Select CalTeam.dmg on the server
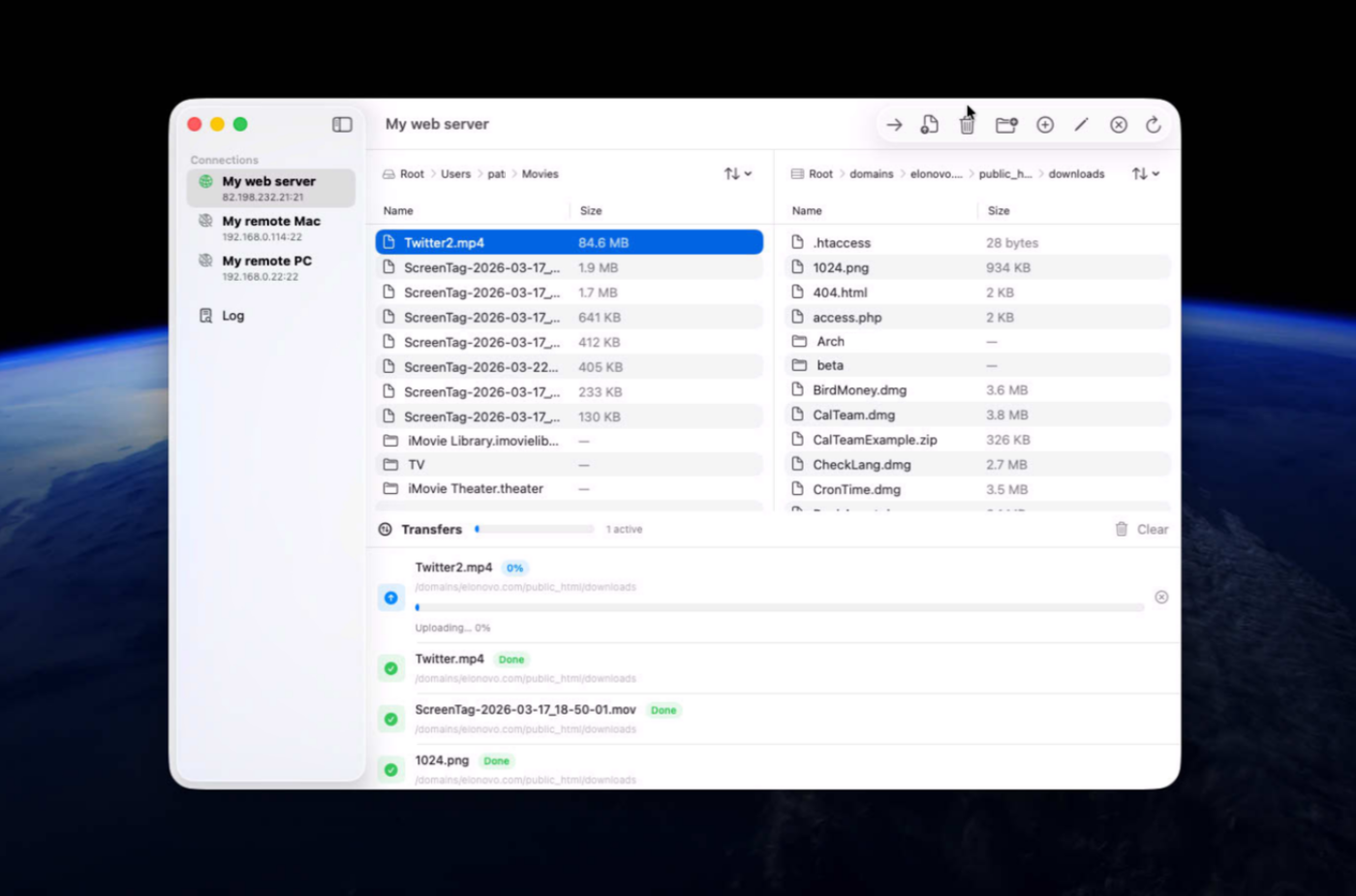The height and width of the screenshot is (896, 1356). (977, 415)
